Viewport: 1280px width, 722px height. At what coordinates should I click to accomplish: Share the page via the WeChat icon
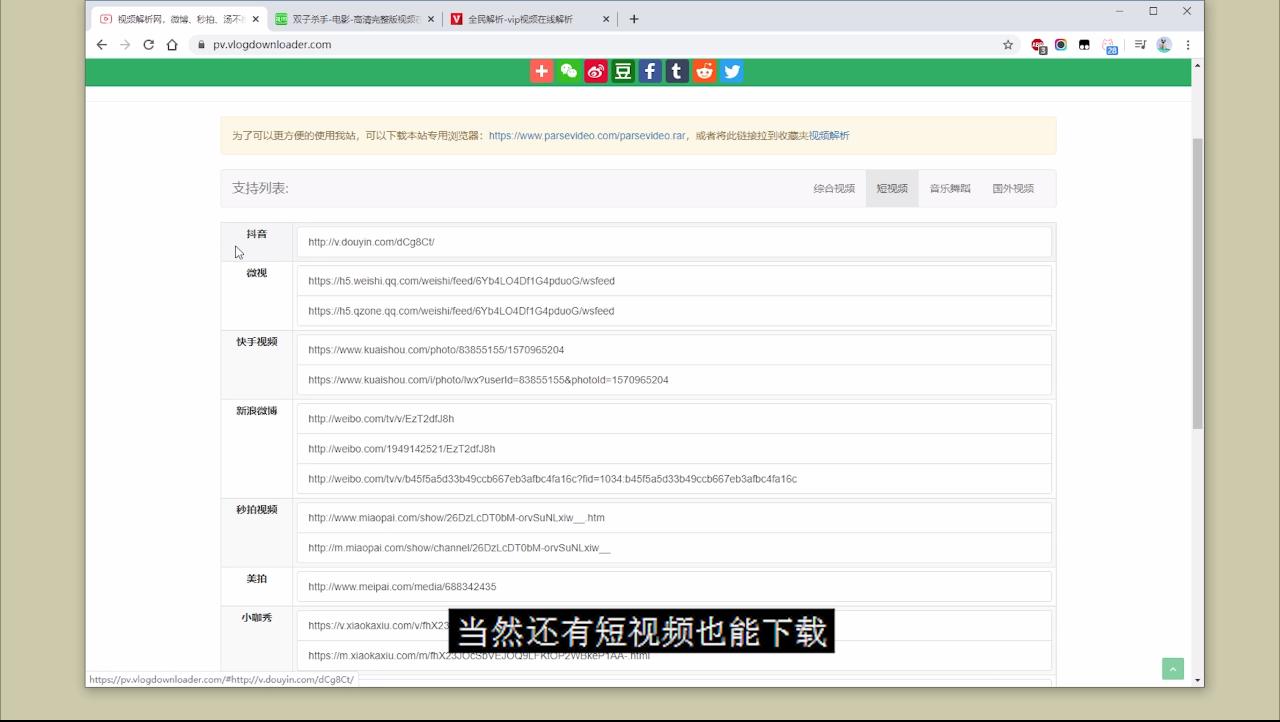[x=568, y=71]
